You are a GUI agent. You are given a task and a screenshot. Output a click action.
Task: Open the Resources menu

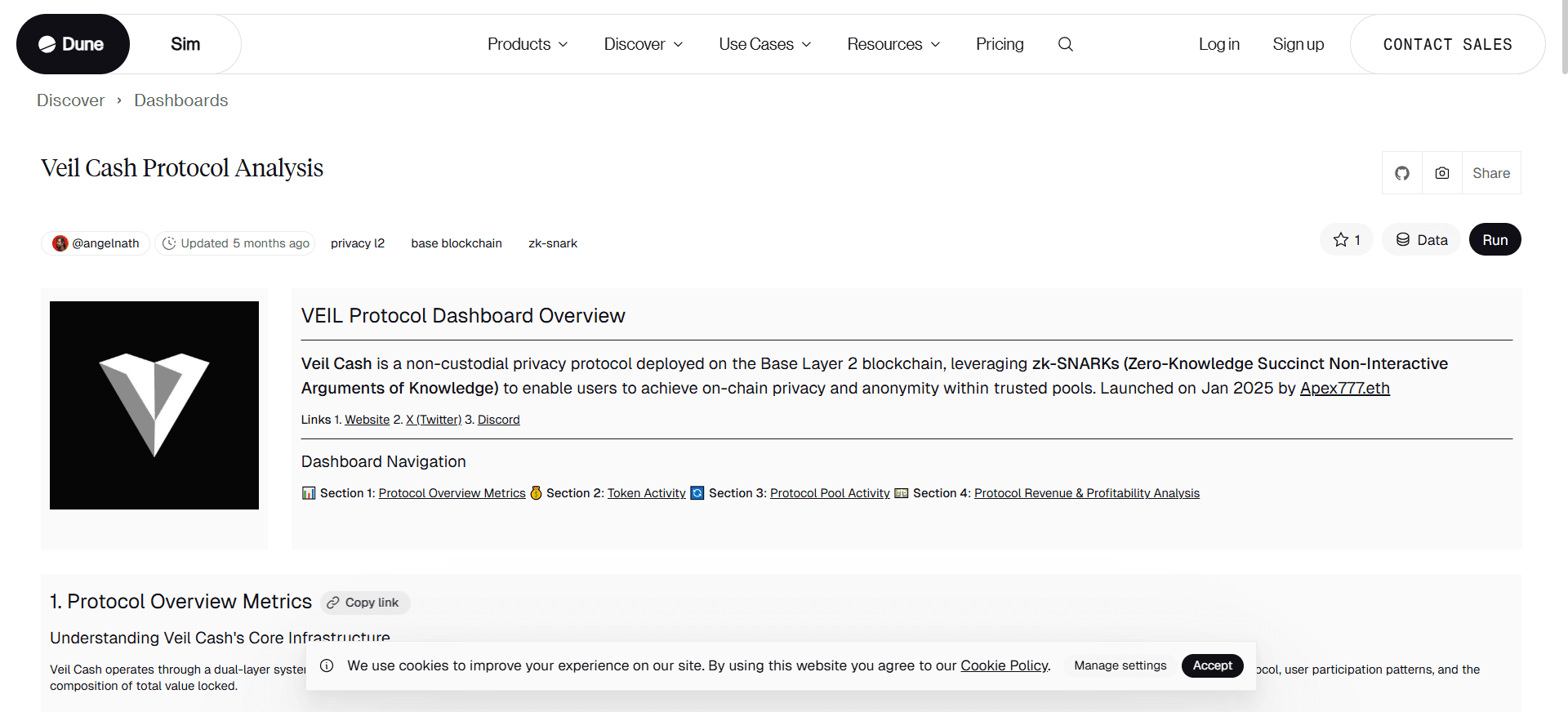[893, 44]
